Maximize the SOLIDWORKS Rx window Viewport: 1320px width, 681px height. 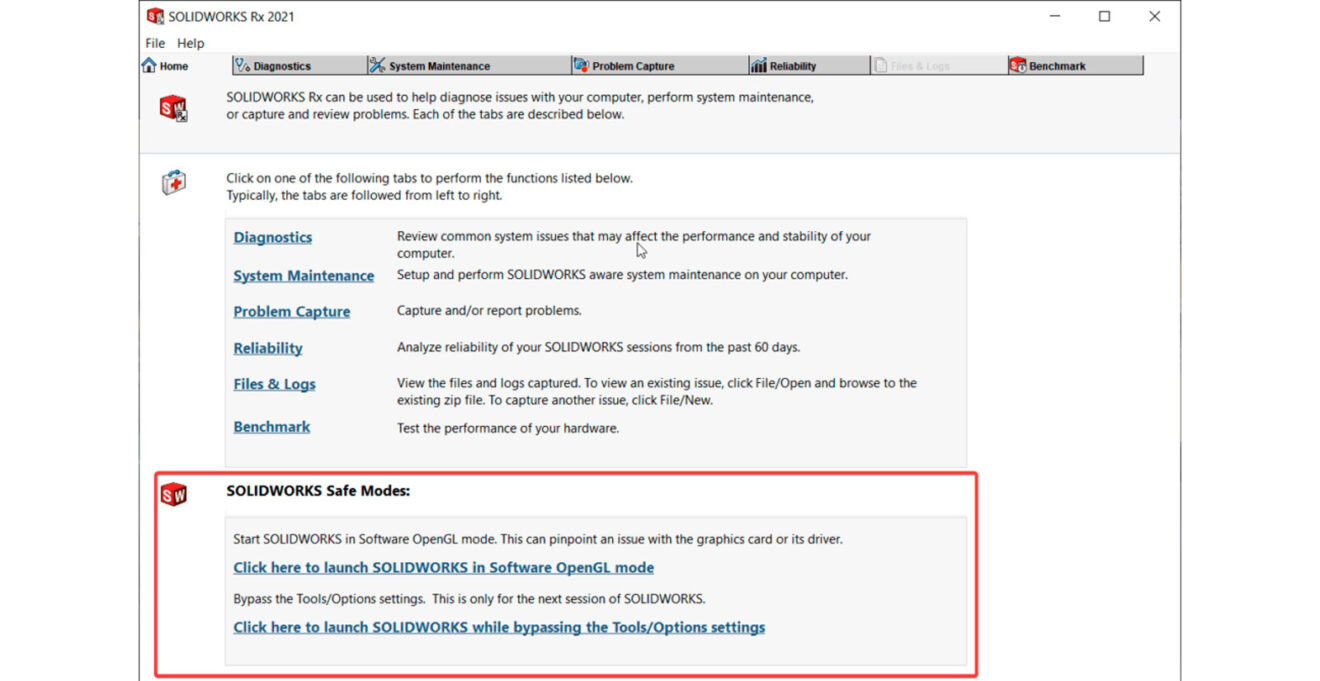[x=1104, y=16]
